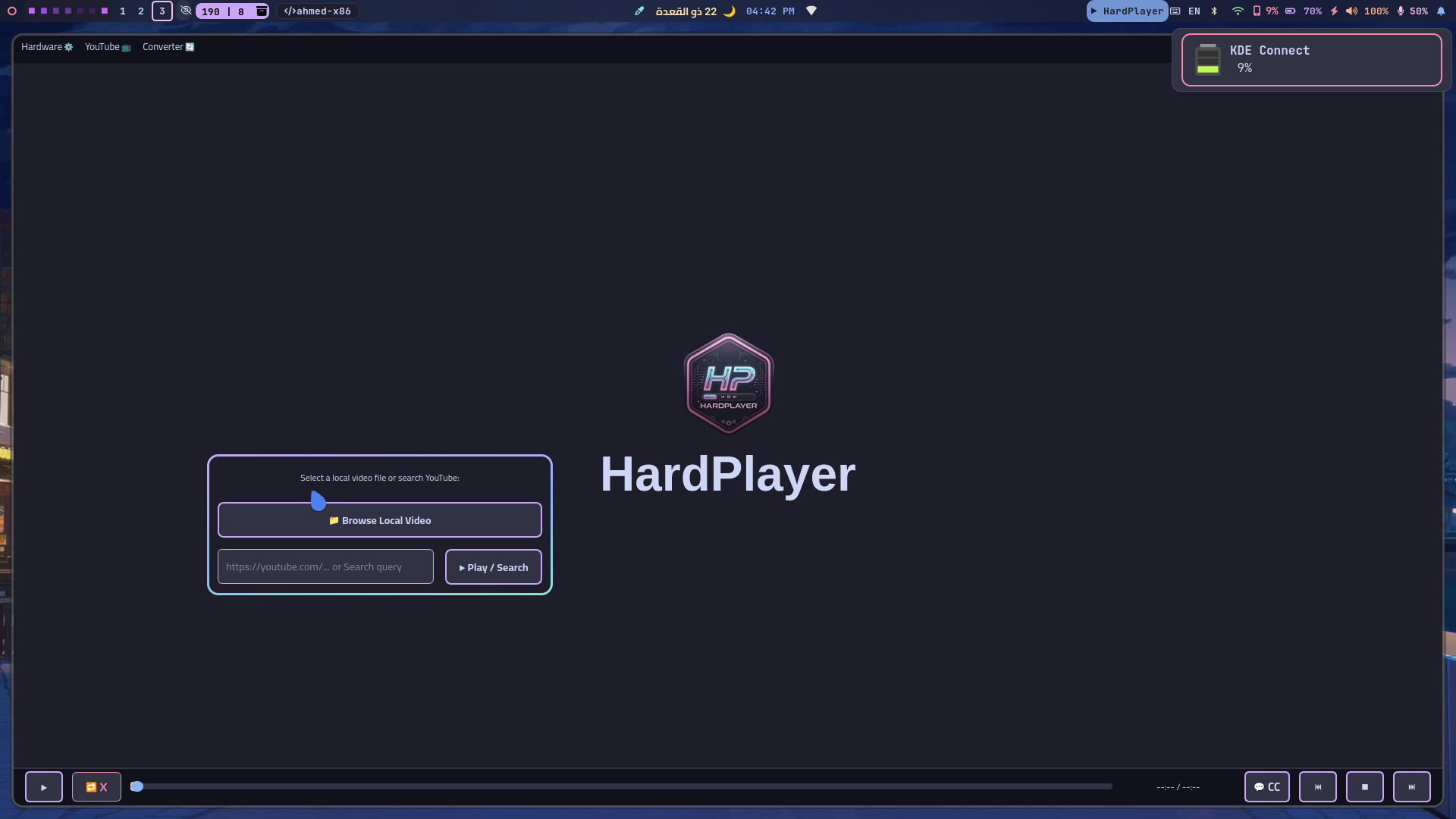Screen dimensions: 1456x819
Task: Click the 190 | 8 updates indicator
Action: click(x=225, y=11)
